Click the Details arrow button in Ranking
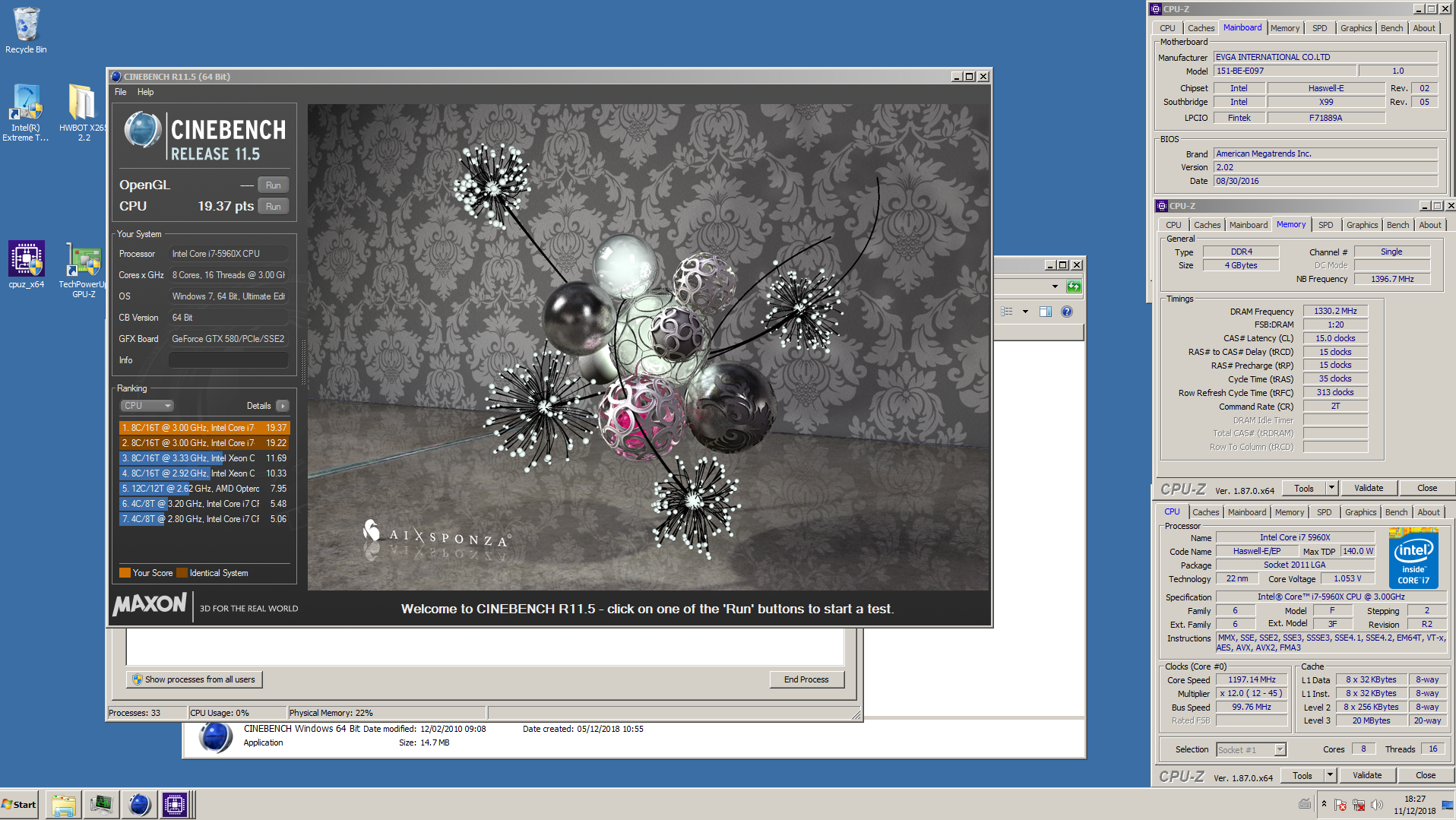The height and width of the screenshot is (820, 1456). pyautogui.click(x=283, y=406)
